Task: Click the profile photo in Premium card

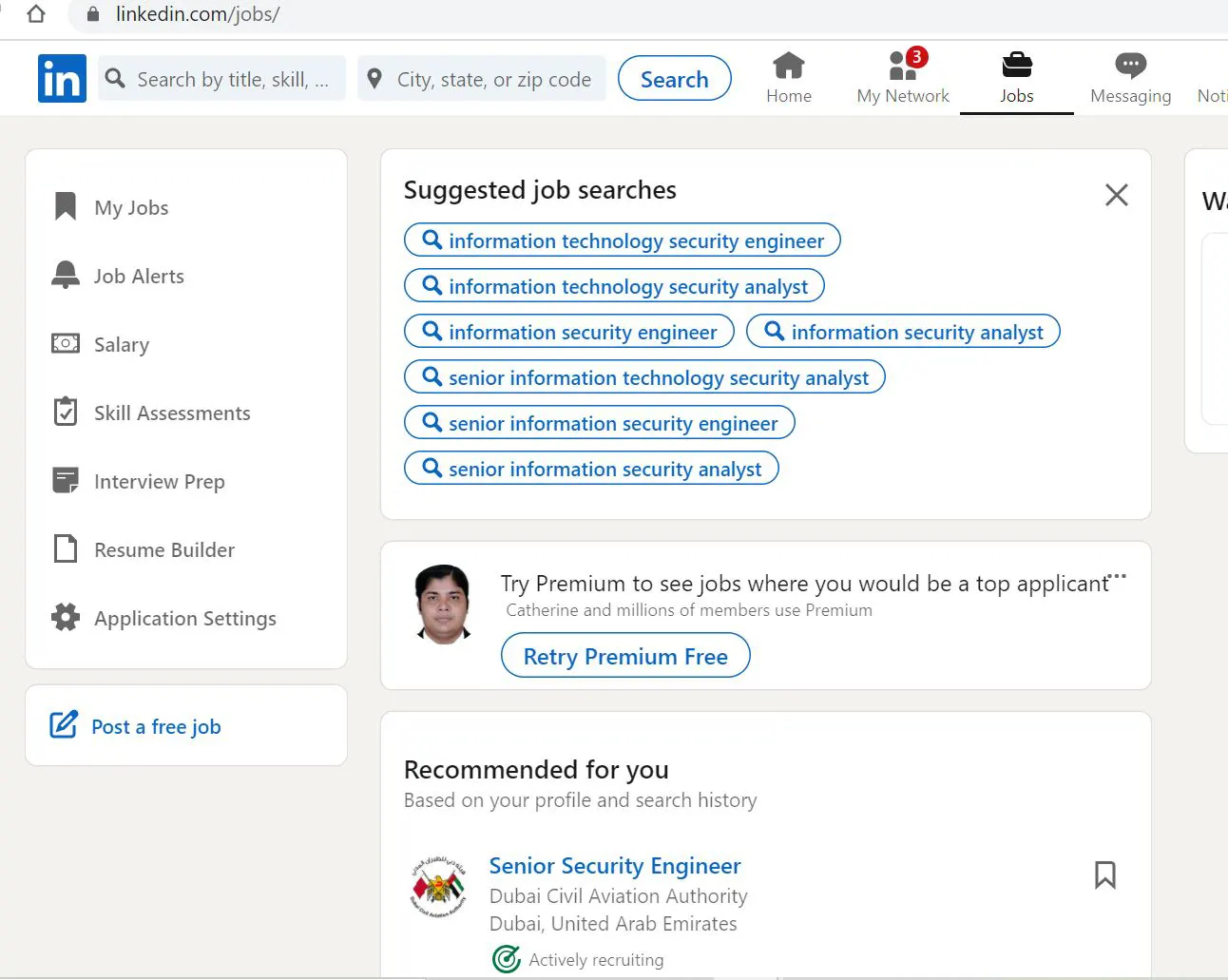Action: [444, 605]
